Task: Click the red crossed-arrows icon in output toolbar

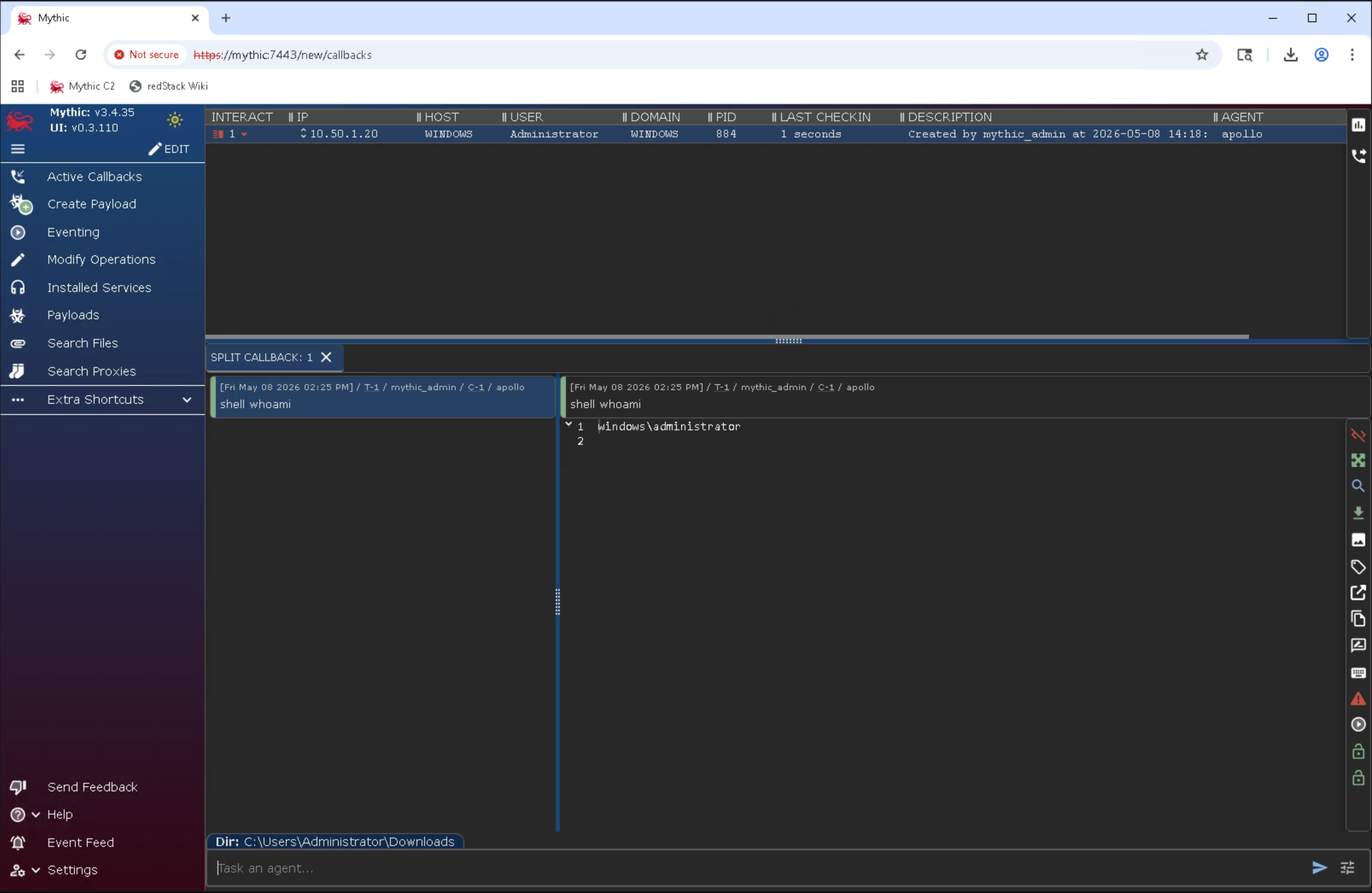Action: [x=1358, y=435]
